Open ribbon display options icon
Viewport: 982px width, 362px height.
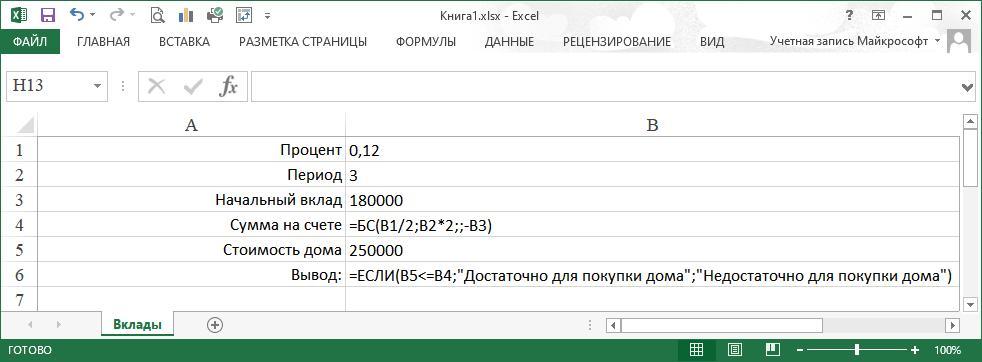[879, 14]
